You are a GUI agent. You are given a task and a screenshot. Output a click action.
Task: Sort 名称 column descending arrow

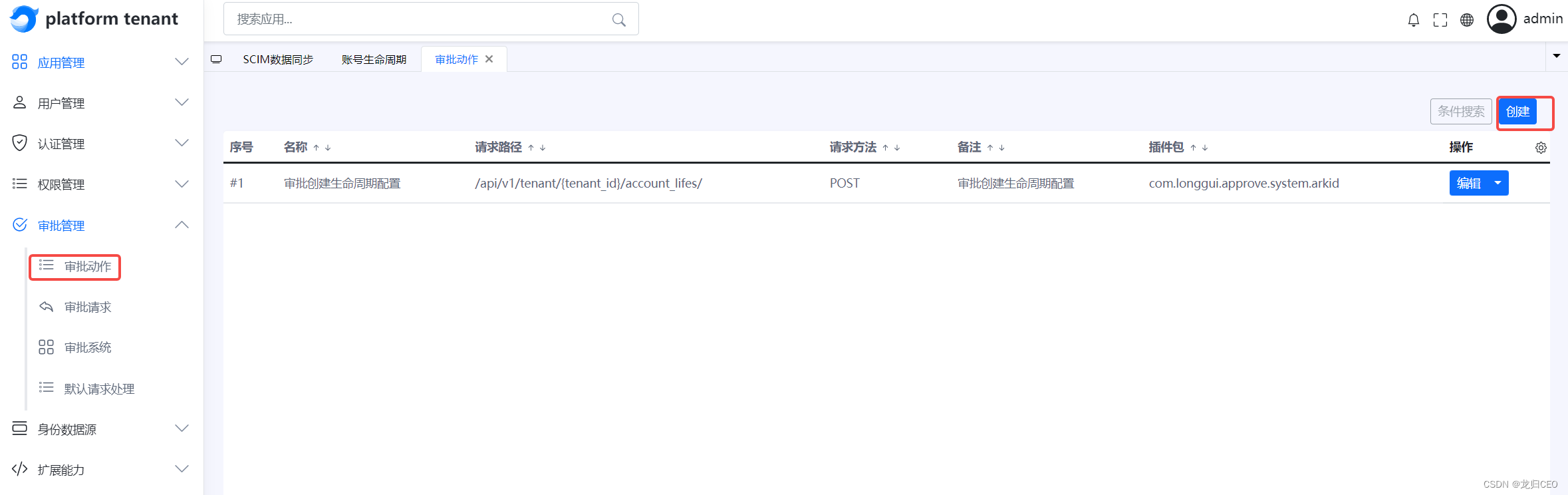[x=328, y=148]
